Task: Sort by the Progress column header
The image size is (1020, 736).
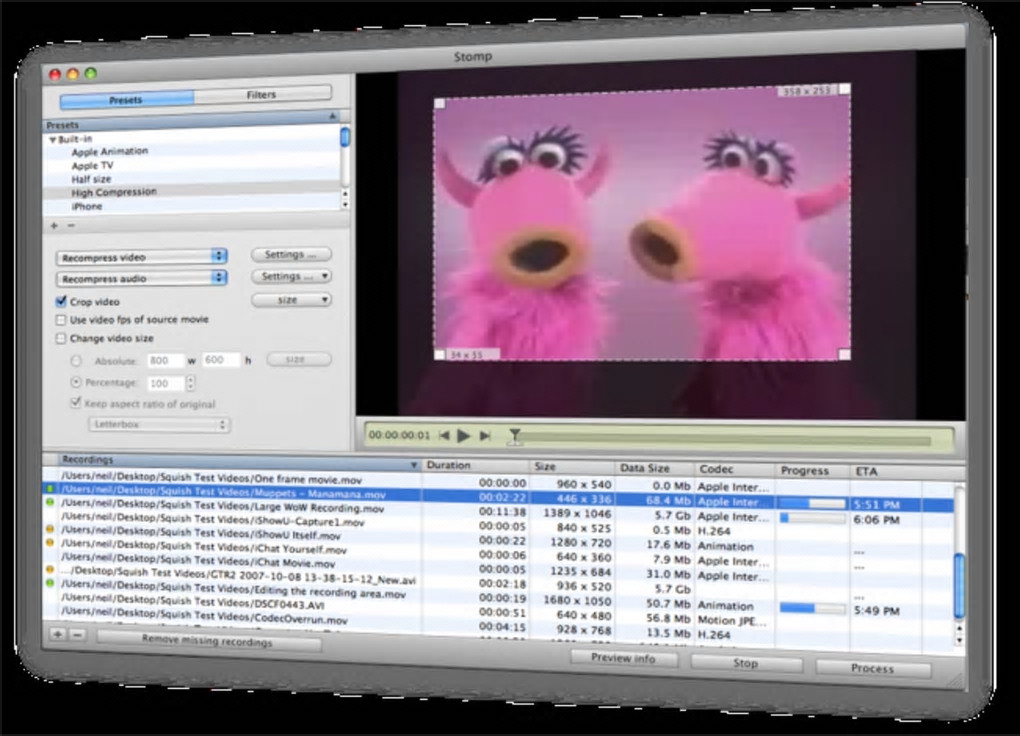Action: click(x=812, y=470)
